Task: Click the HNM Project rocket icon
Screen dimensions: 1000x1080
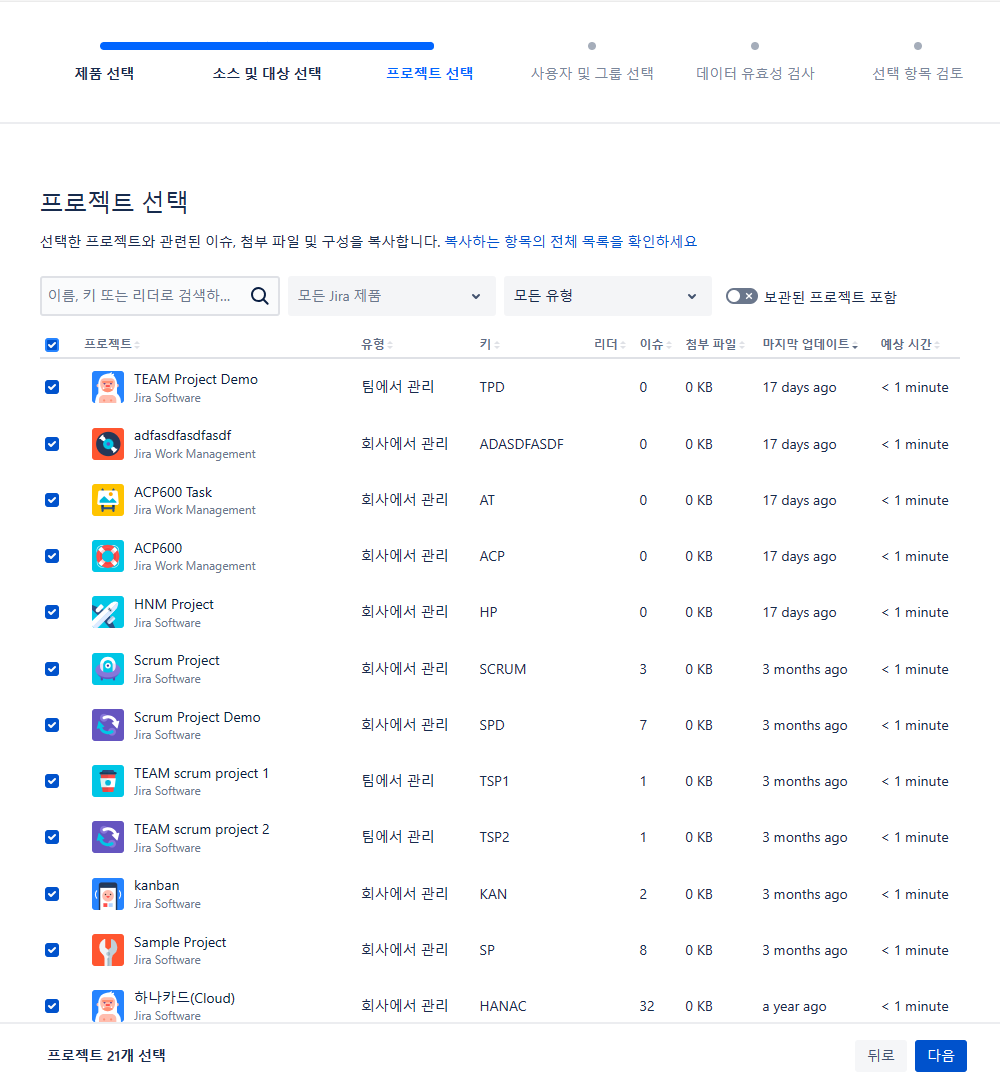Action: click(107, 612)
